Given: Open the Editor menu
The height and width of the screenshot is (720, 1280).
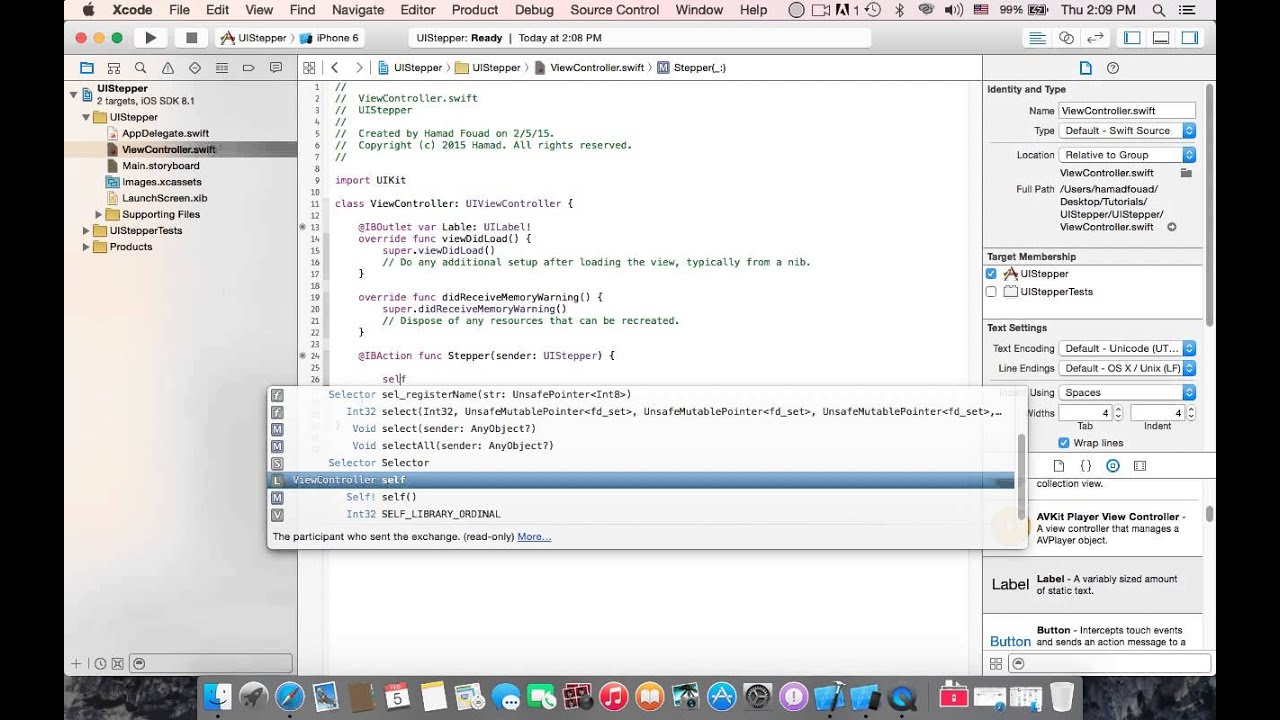Looking at the screenshot, I should point(417,10).
